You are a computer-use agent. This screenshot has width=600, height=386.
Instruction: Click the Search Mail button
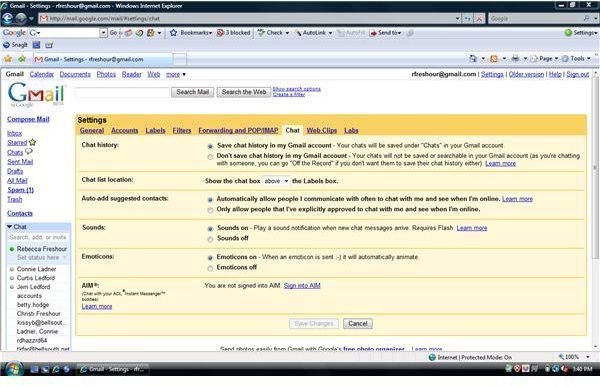(192, 92)
